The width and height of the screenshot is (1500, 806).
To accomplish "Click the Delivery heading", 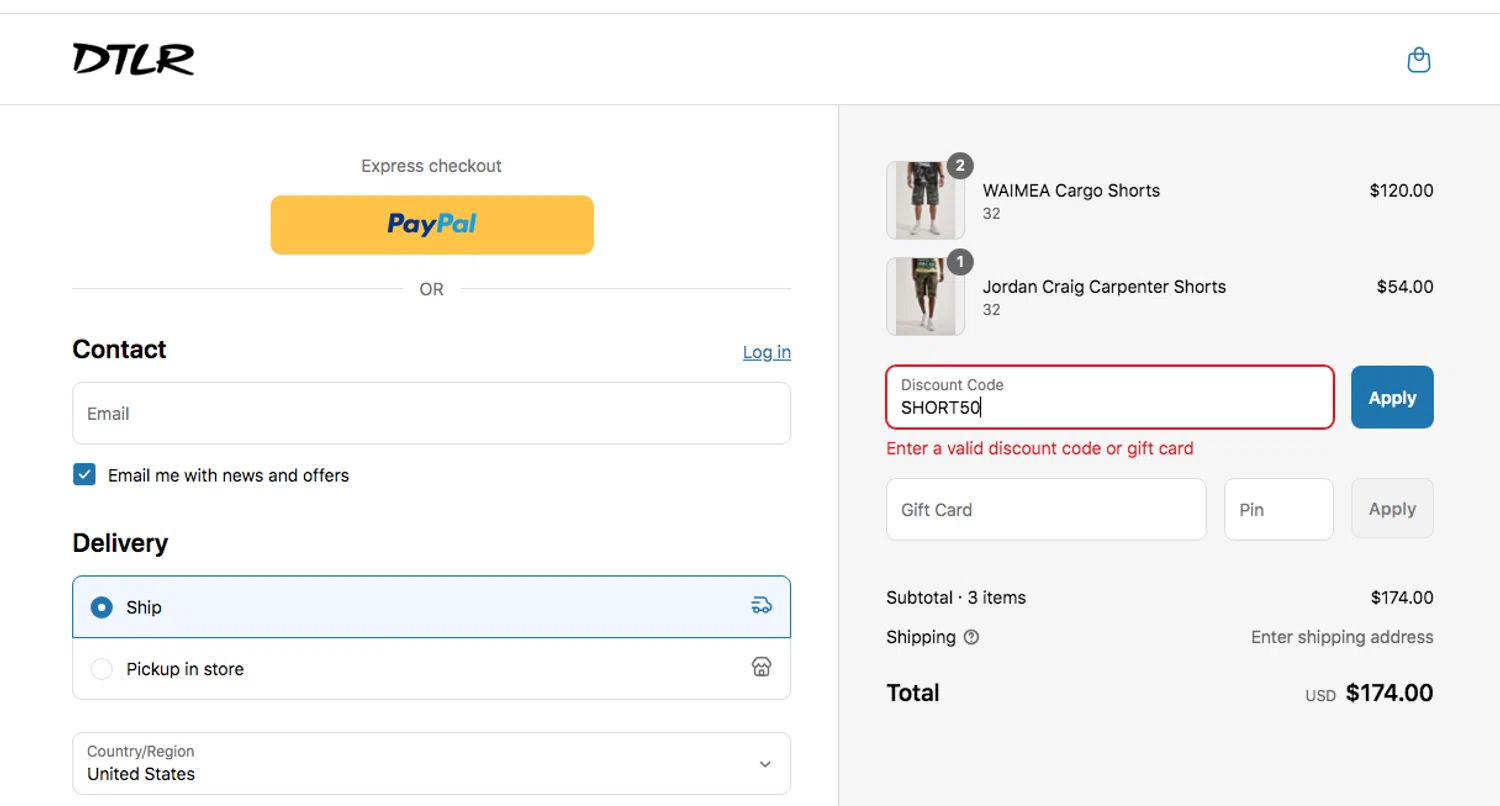I will (x=120, y=543).
